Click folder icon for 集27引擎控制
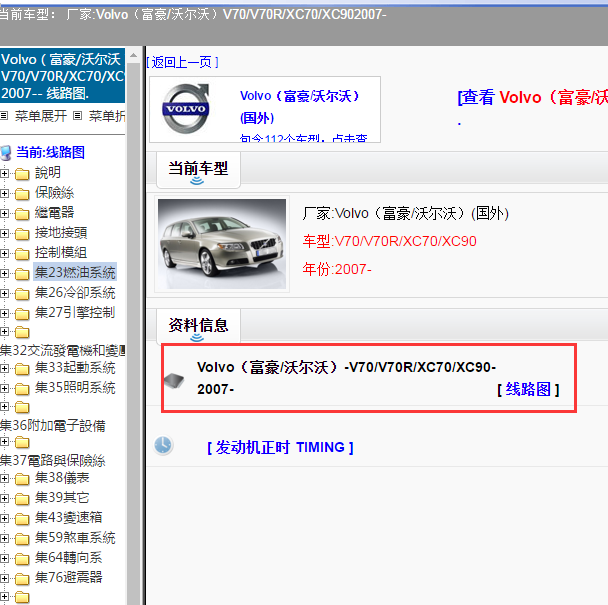The width and height of the screenshot is (608, 605). click(x=22, y=314)
